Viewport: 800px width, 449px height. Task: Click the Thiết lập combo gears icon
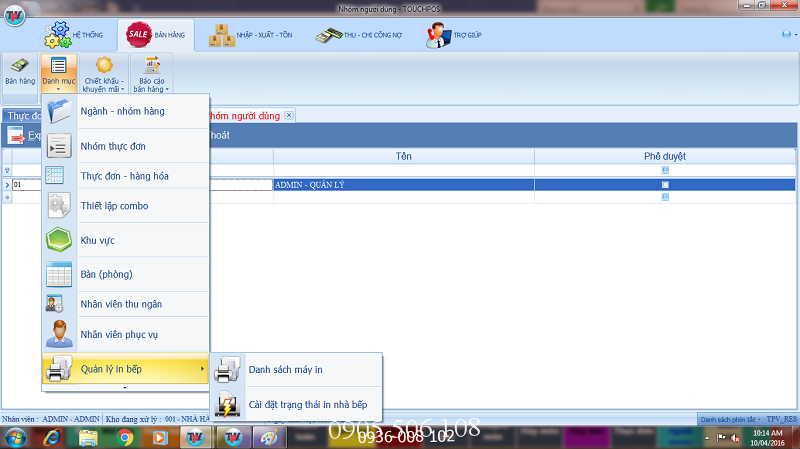(59, 206)
